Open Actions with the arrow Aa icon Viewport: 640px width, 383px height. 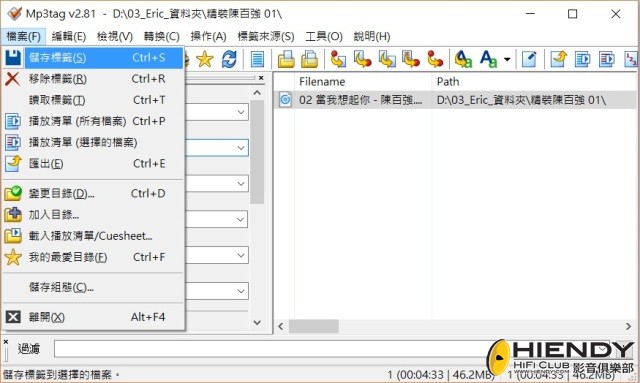(463, 60)
